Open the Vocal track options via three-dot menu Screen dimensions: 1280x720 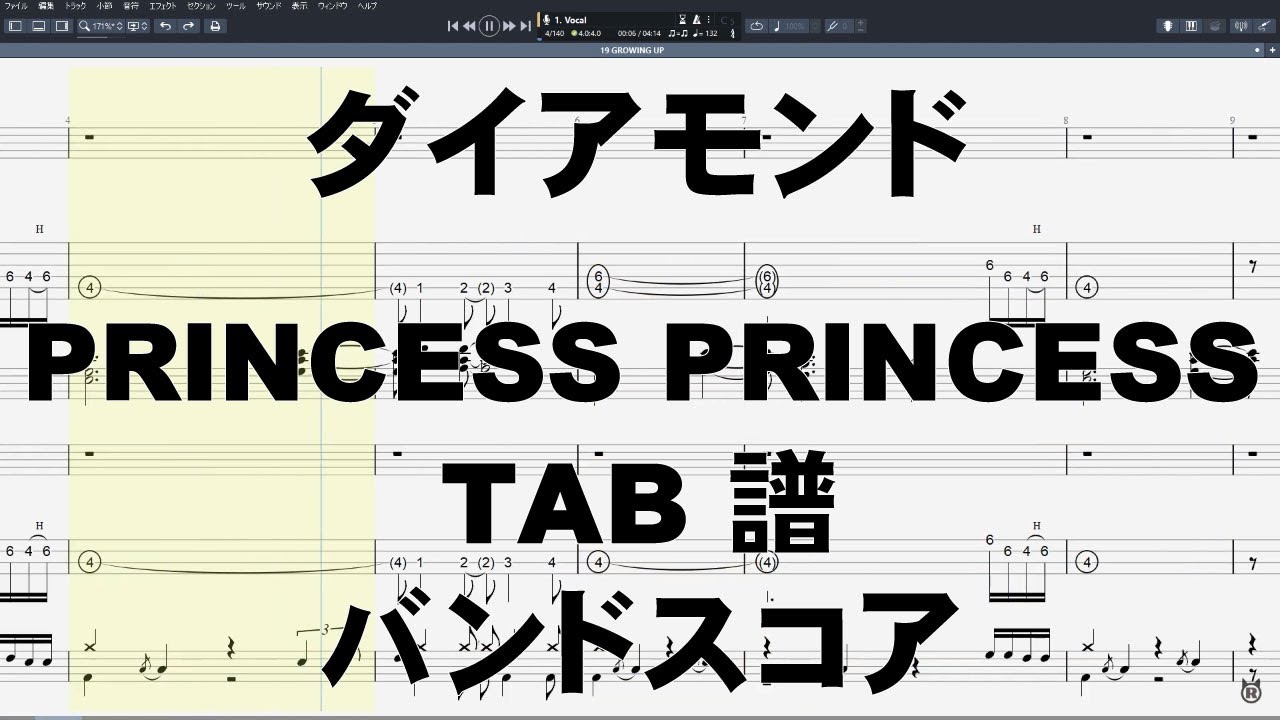pos(709,18)
